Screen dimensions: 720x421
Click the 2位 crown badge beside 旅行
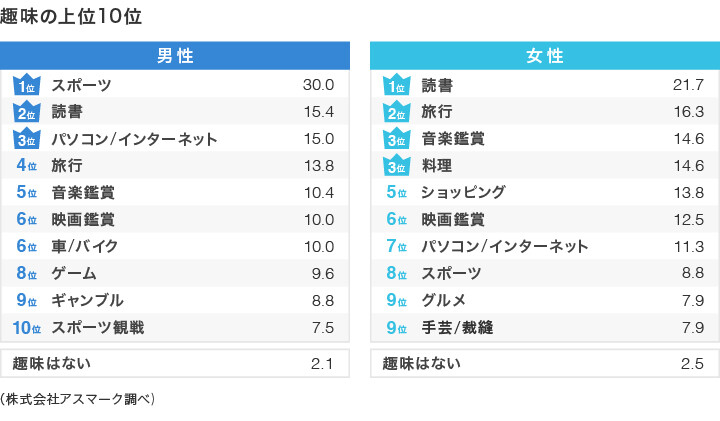[396, 112]
